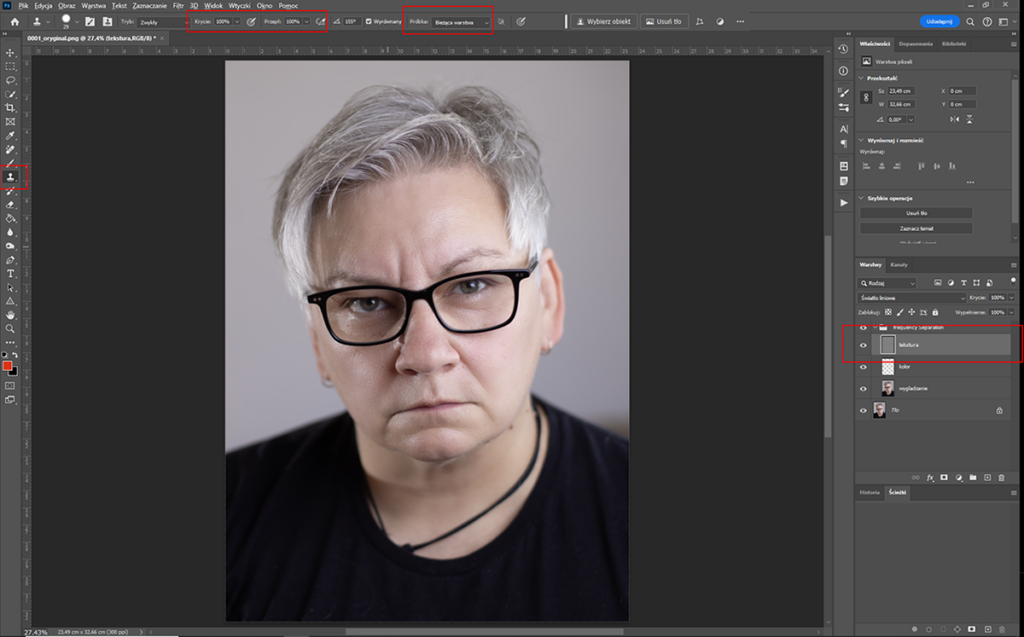1024x637 pixels.
Task: Toggle visibility of the kolor layer
Action: click(x=864, y=367)
